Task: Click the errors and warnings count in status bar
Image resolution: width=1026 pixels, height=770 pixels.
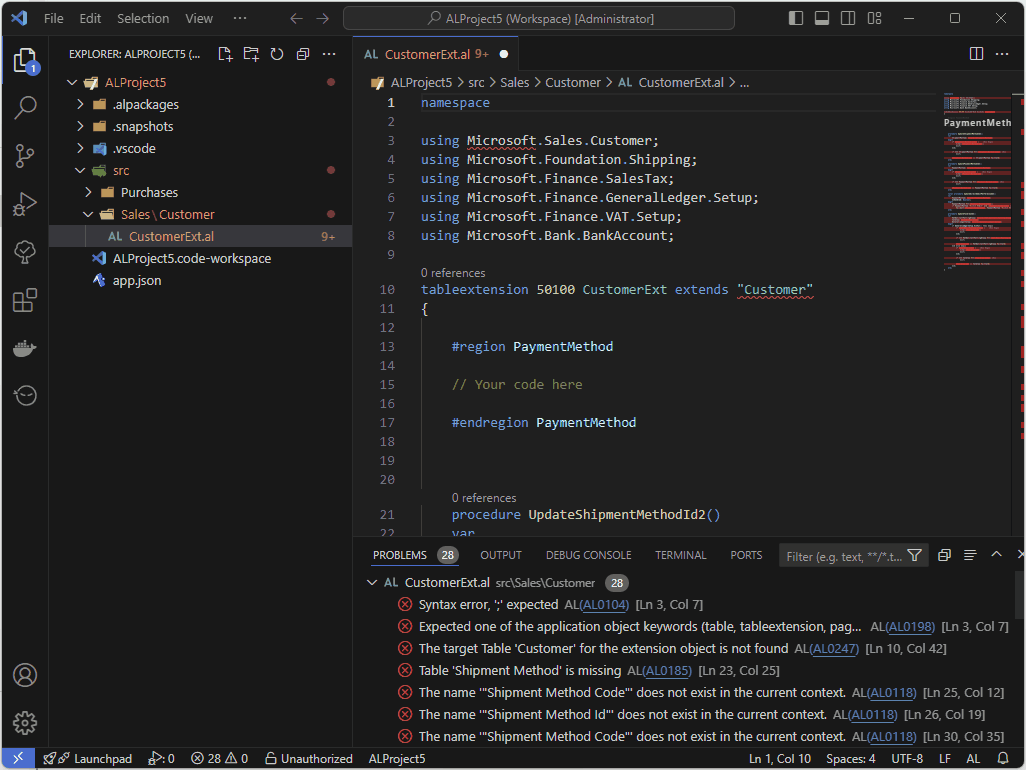Action: point(219,758)
